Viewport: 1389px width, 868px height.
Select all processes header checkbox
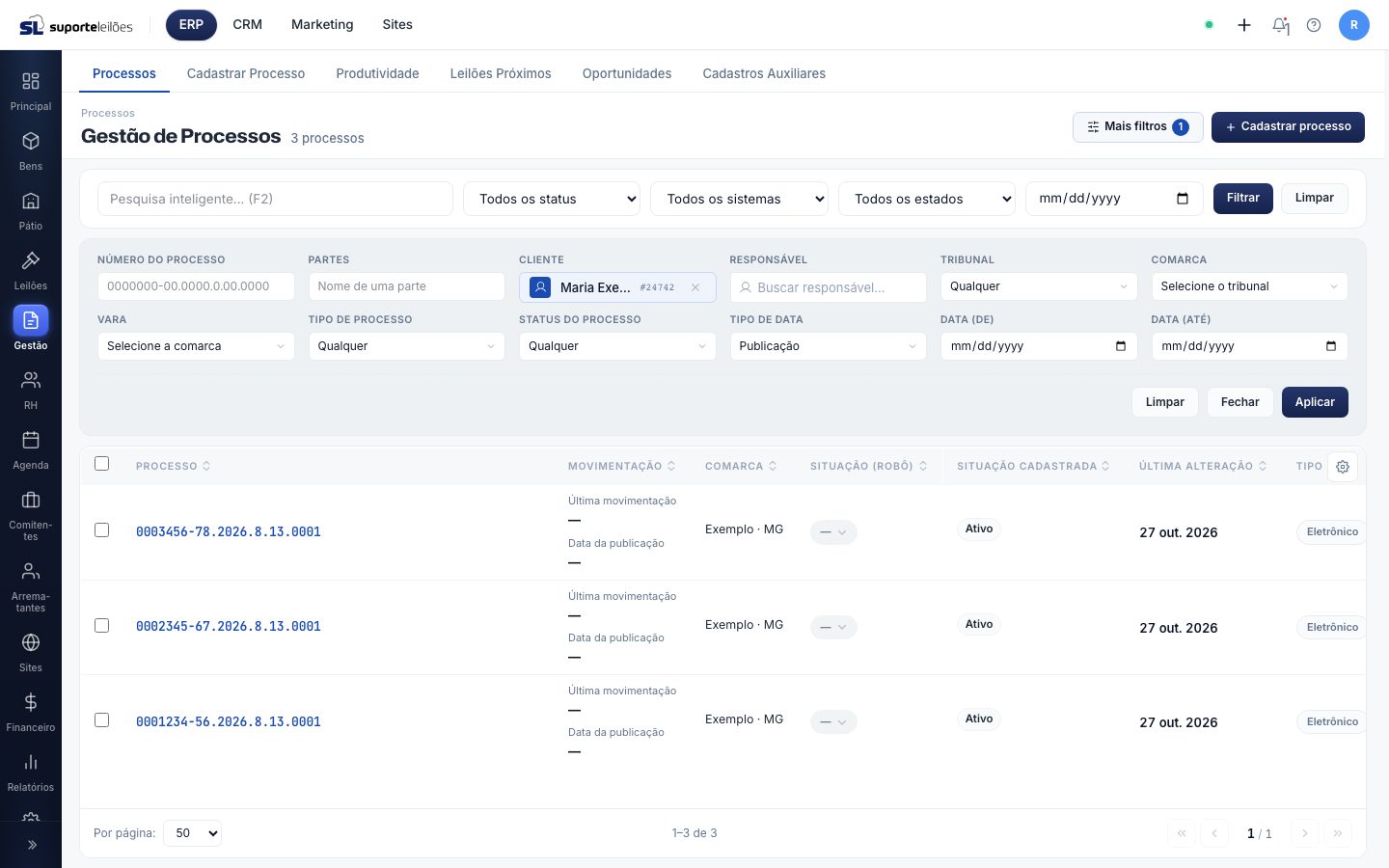pyautogui.click(x=101, y=464)
